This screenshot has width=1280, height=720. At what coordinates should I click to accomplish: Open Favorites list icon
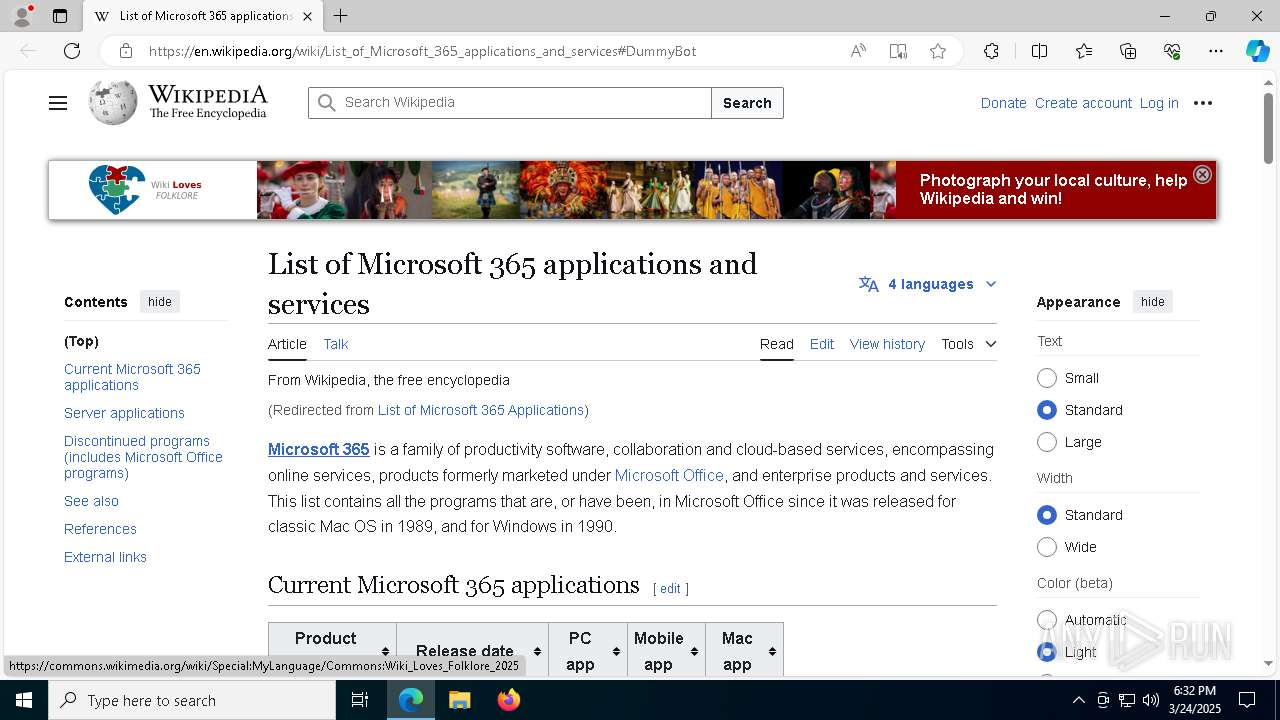tap(1084, 51)
